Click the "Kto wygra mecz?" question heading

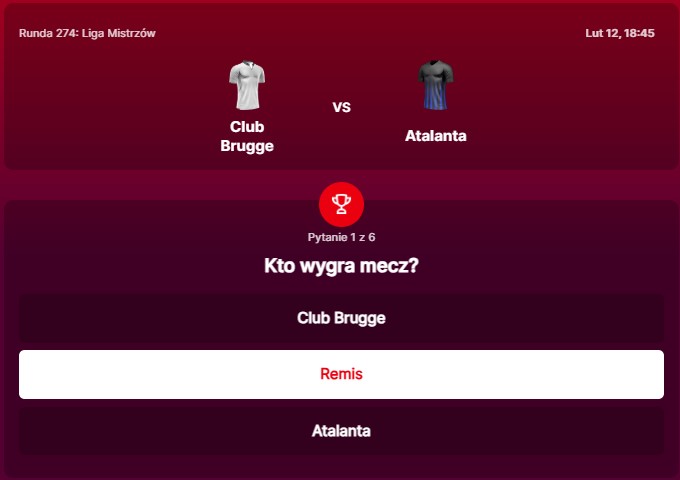click(x=341, y=267)
